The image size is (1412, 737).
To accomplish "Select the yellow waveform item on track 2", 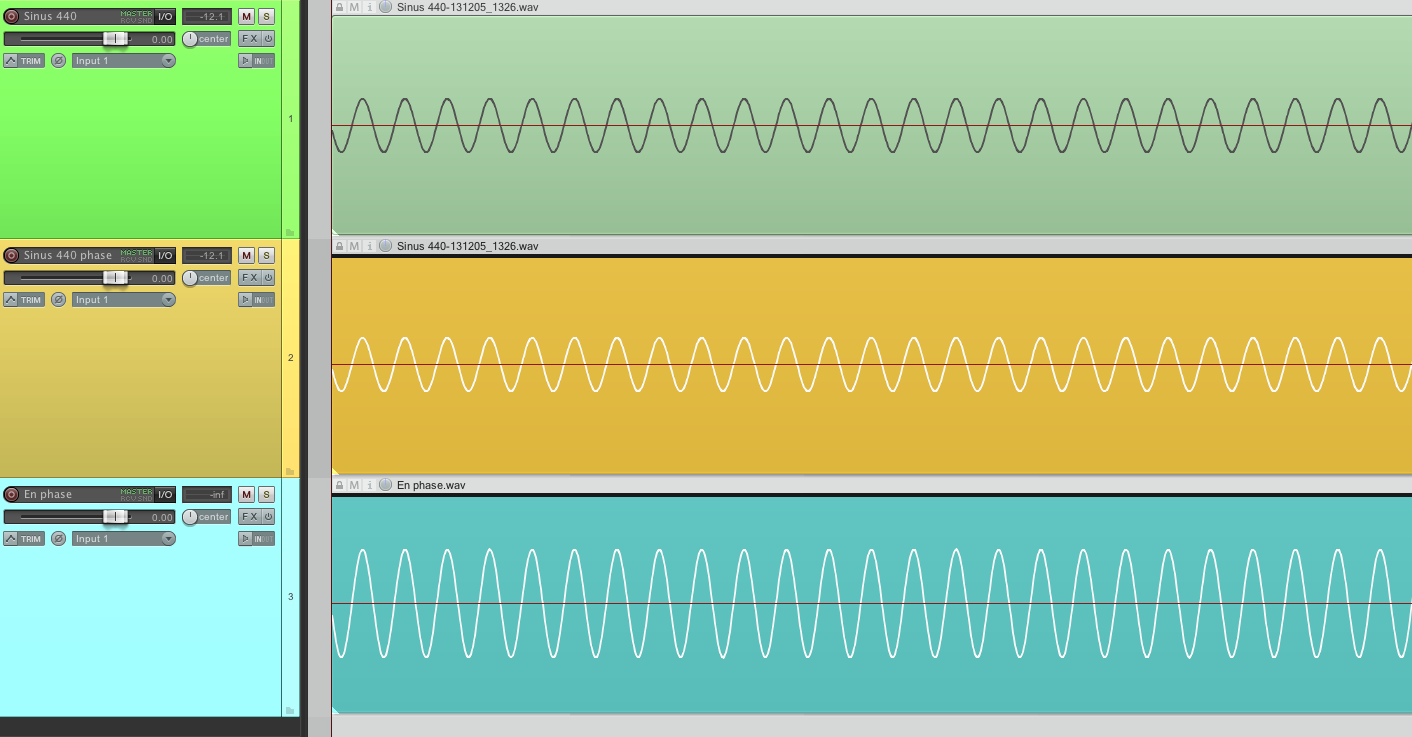I will pos(871,364).
